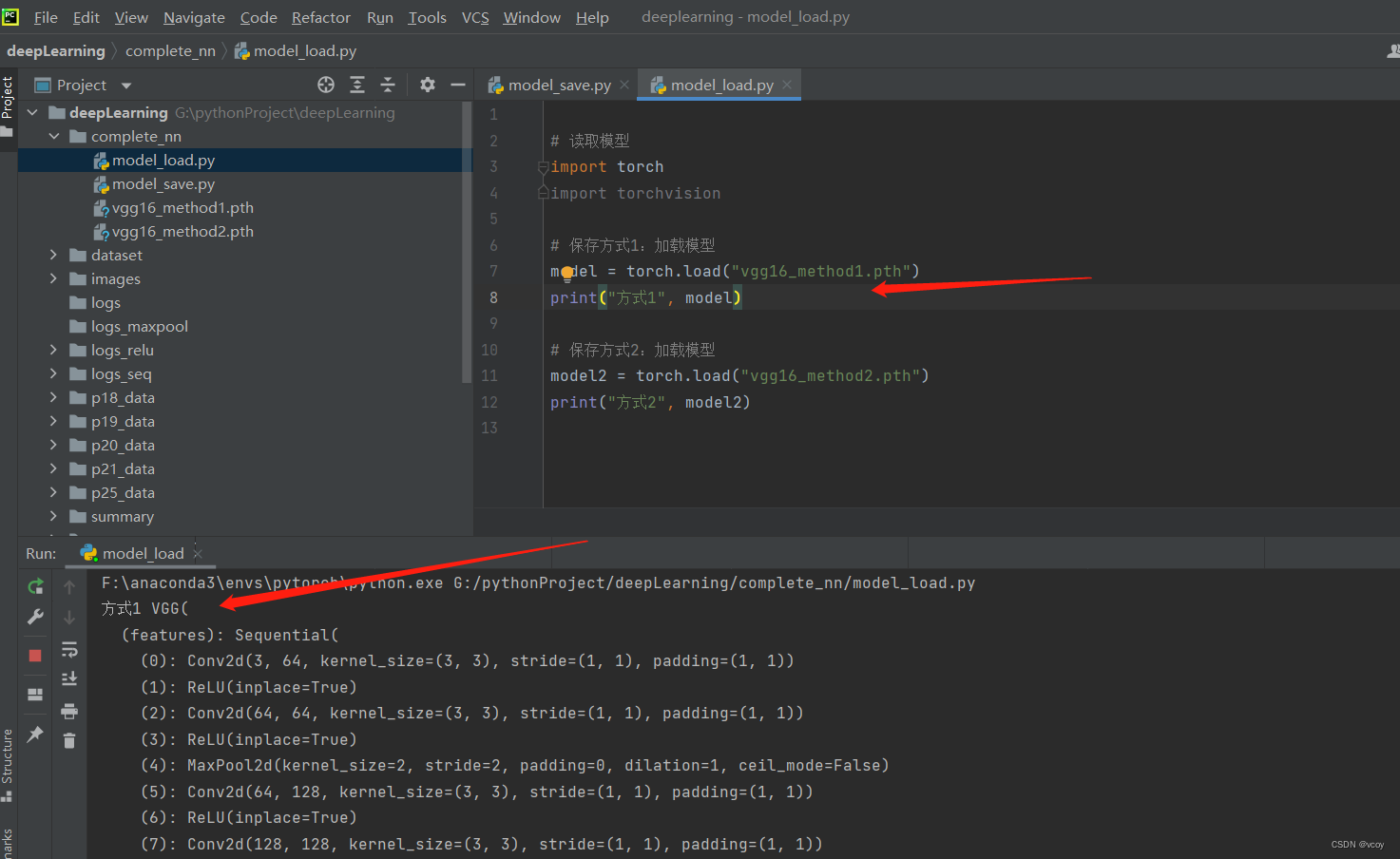The width and height of the screenshot is (1400, 859).
Task: Close the model_load Run tab
Action: point(198,553)
